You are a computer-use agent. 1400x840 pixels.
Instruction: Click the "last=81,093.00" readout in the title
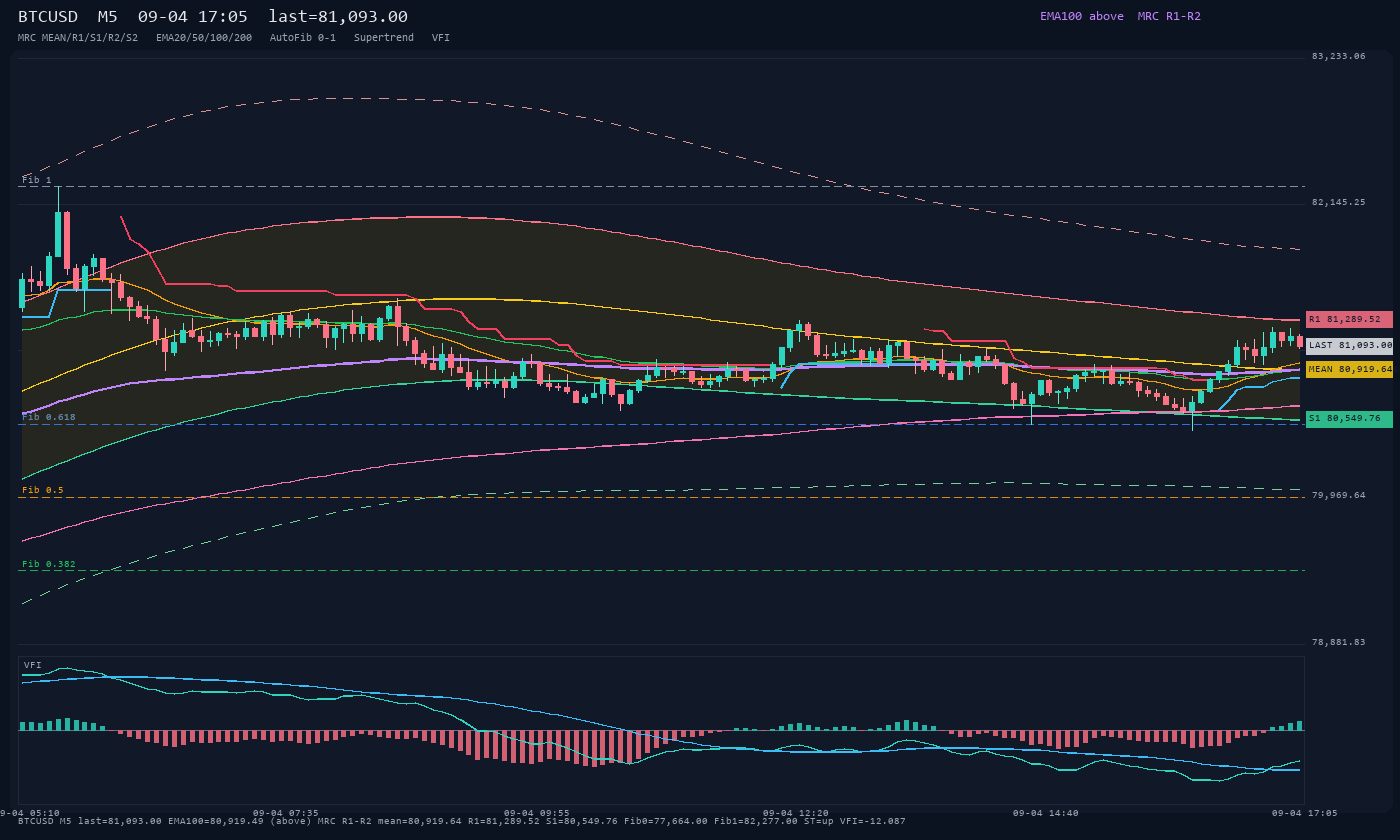[x=338, y=16]
